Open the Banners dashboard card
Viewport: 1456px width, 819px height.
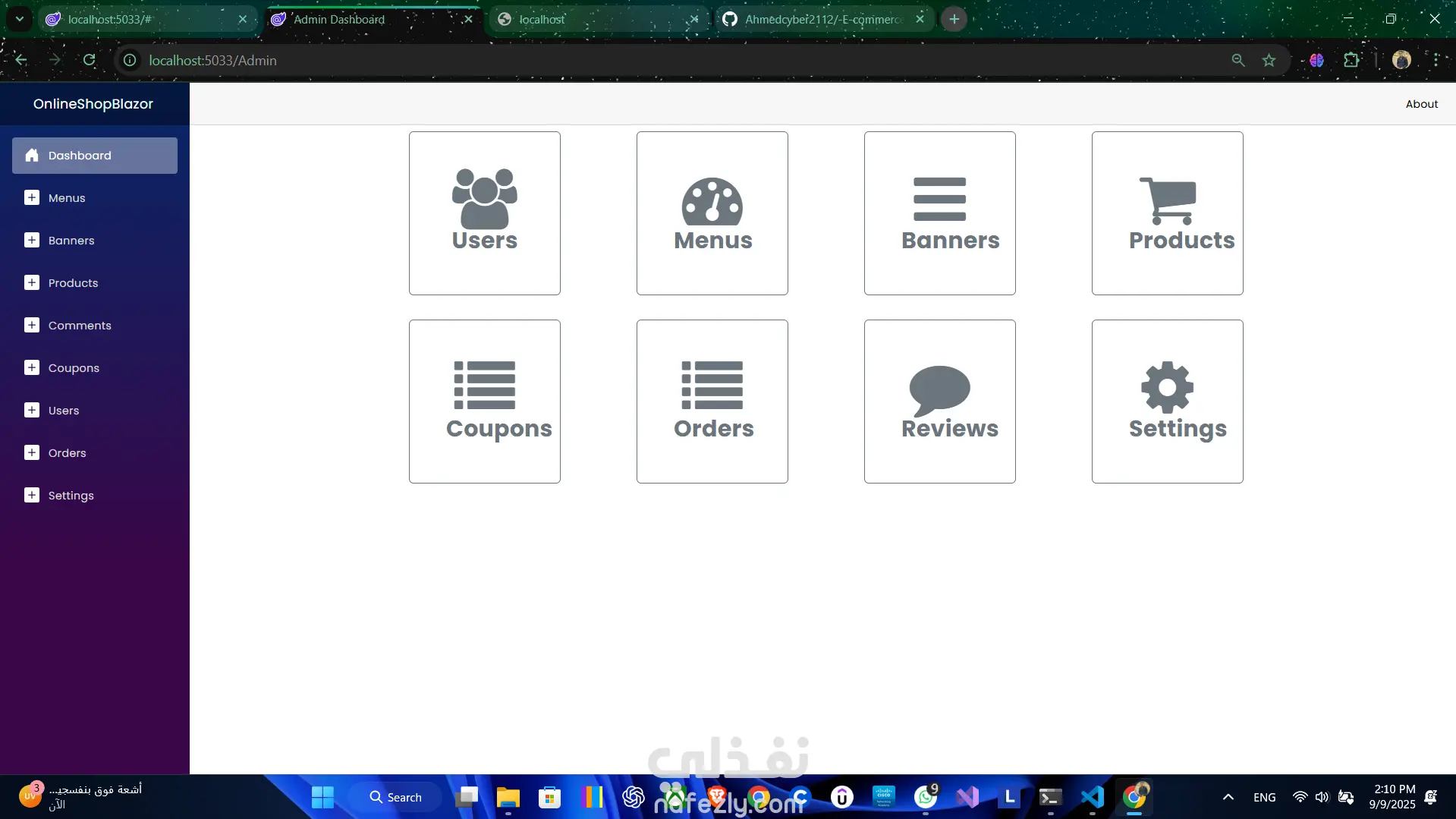pyautogui.click(x=940, y=213)
